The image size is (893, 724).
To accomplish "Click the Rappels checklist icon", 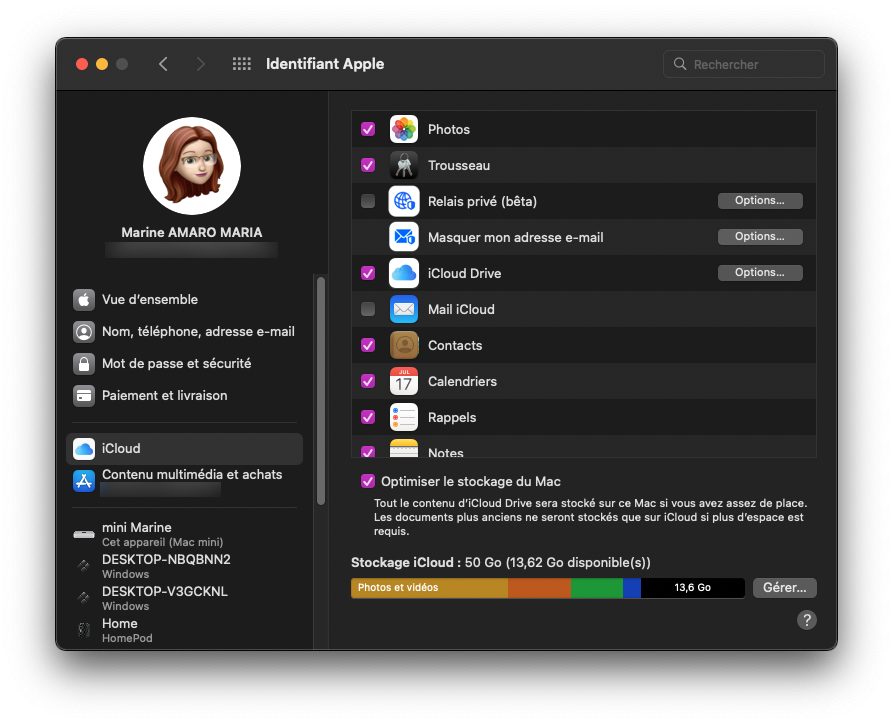I will coord(403,417).
